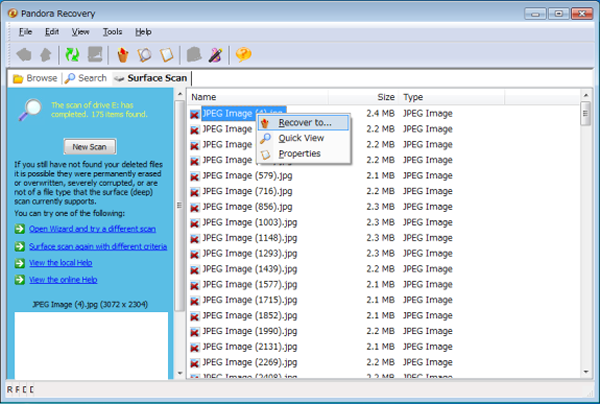This screenshot has width=600, height=404.
Task: Select JPEG Image (1439).jpg file
Action: pos(249,269)
